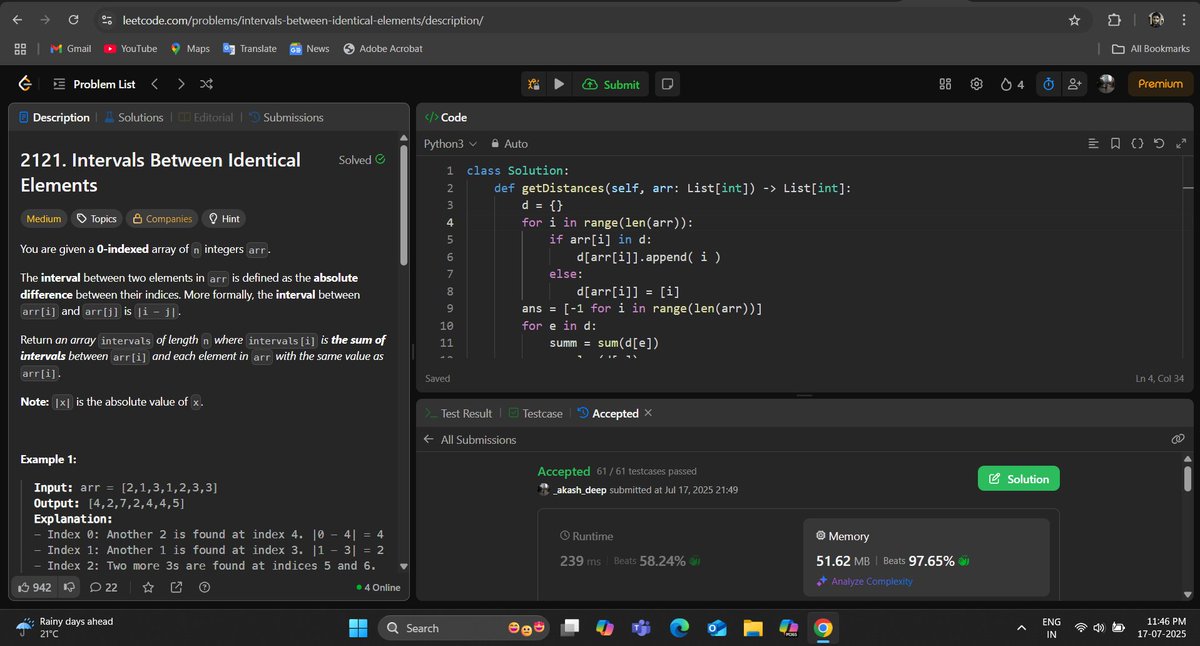Open the user profile avatar
The height and width of the screenshot is (646, 1200).
coord(1107,84)
